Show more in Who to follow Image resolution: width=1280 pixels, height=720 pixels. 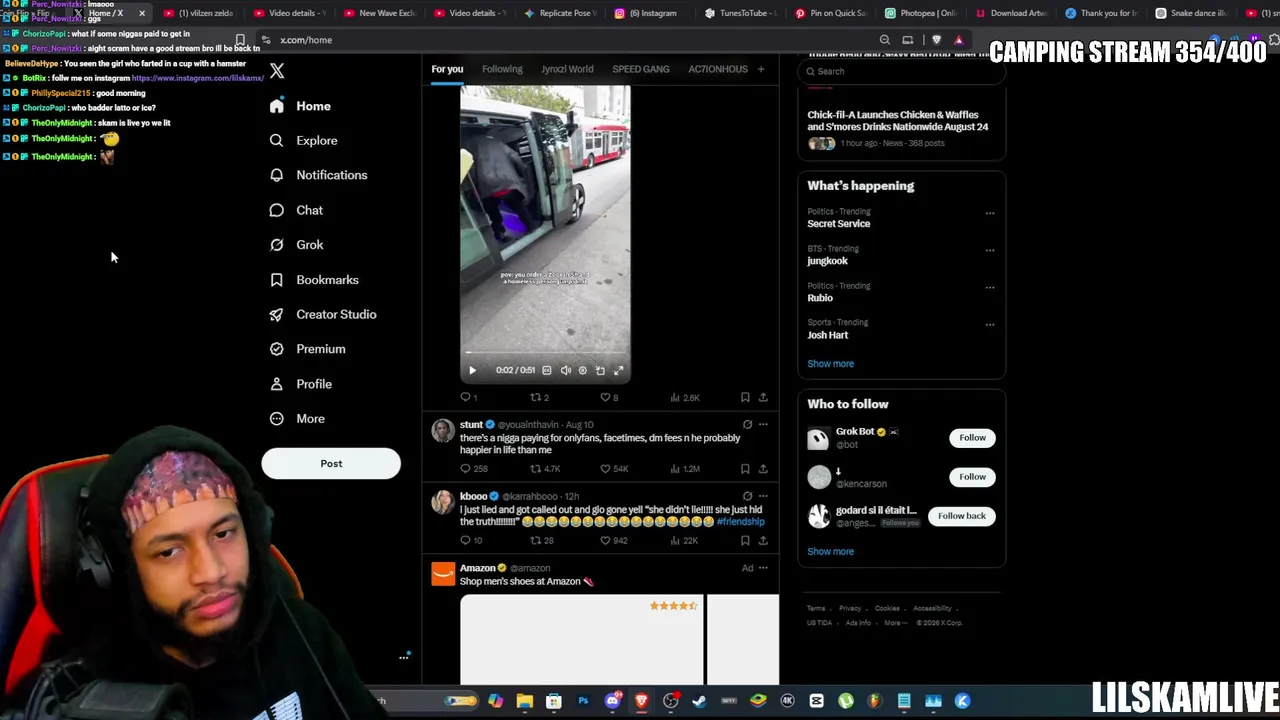tap(830, 552)
